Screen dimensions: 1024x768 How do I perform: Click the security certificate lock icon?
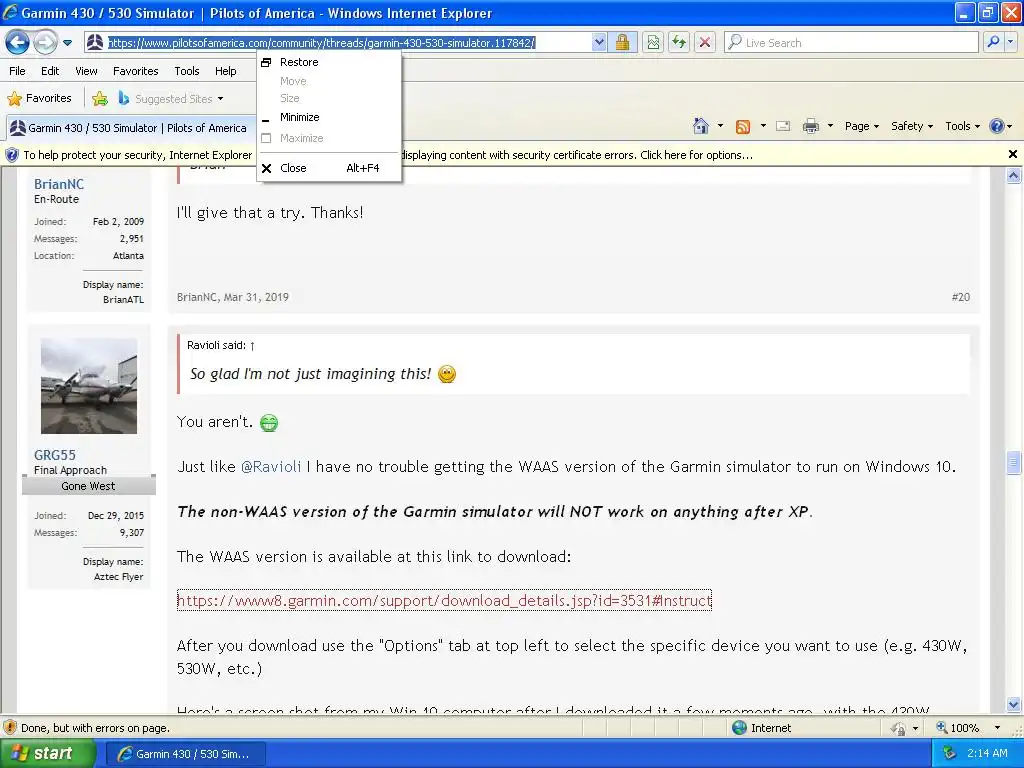(622, 43)
